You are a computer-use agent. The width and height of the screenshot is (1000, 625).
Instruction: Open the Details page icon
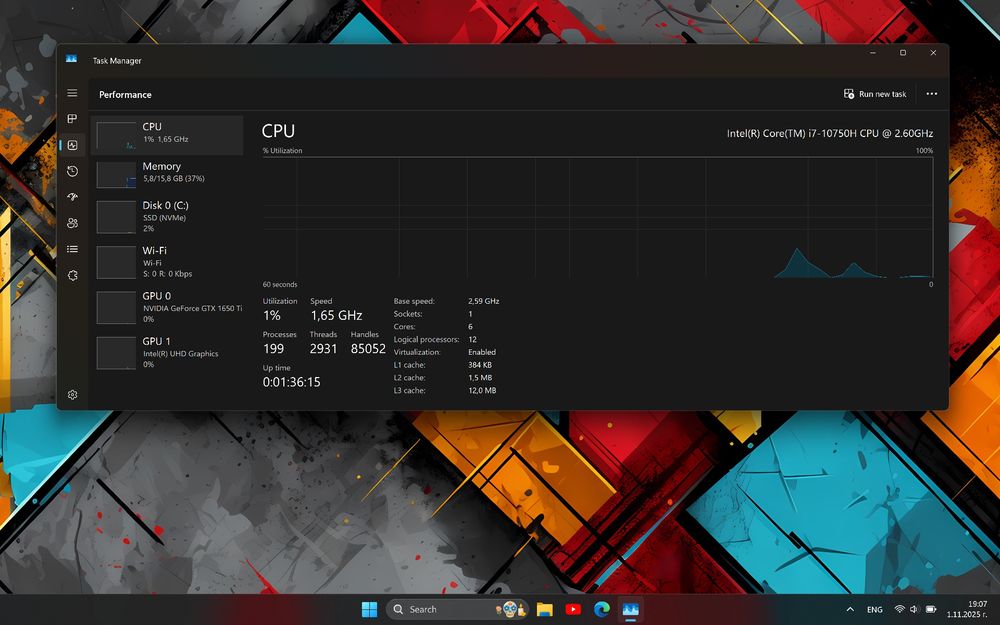(x=72, y=249)
